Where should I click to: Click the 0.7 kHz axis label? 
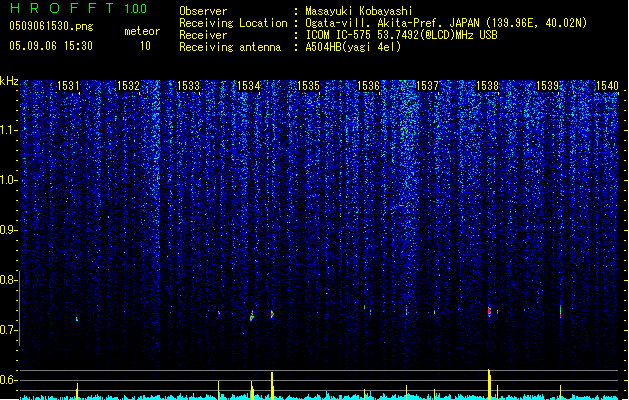(9, 330)
